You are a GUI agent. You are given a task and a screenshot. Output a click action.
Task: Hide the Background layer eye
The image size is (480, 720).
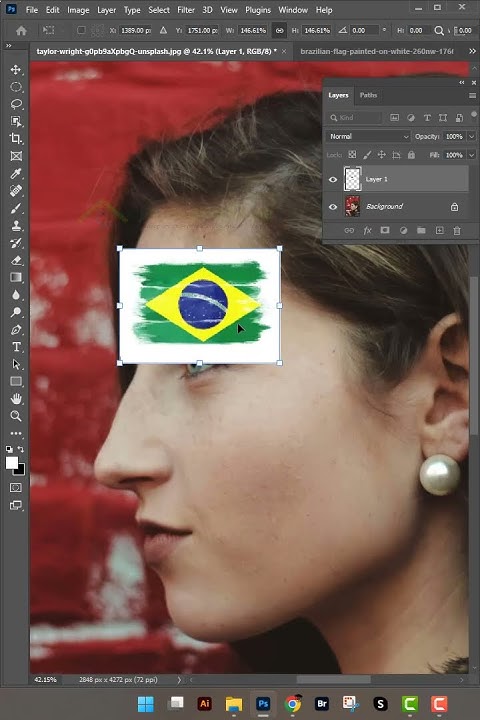pos(333,207)
